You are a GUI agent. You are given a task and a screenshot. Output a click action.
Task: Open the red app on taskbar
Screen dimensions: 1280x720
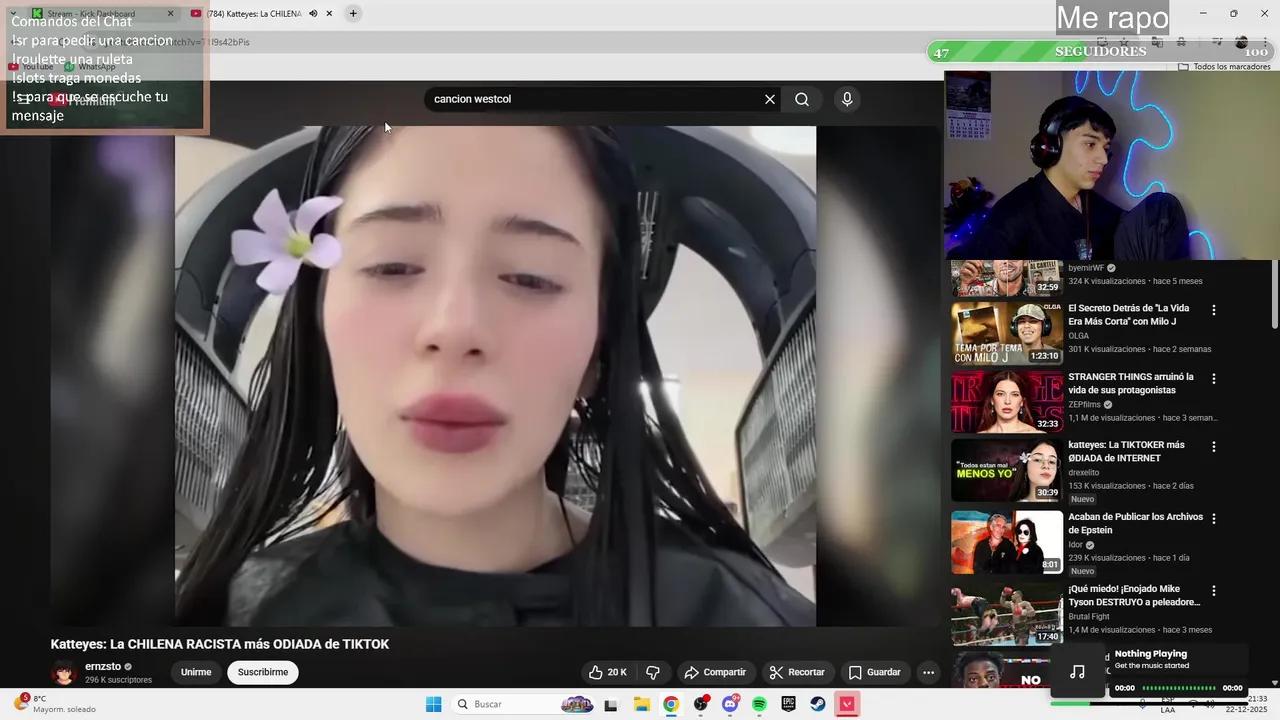(848, 704)
